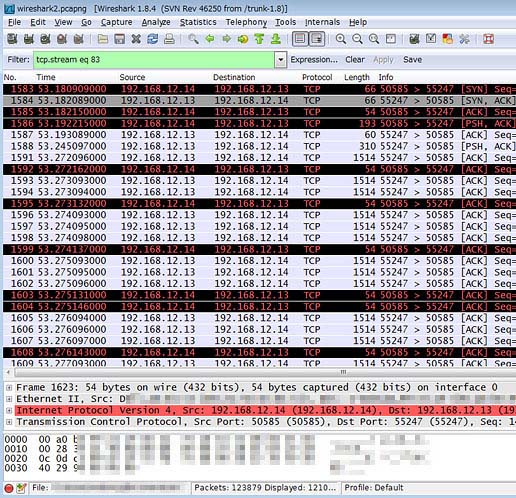Toggle auto scroll in live capture
This screenshot has width=516, height=498.
[317, 39]
